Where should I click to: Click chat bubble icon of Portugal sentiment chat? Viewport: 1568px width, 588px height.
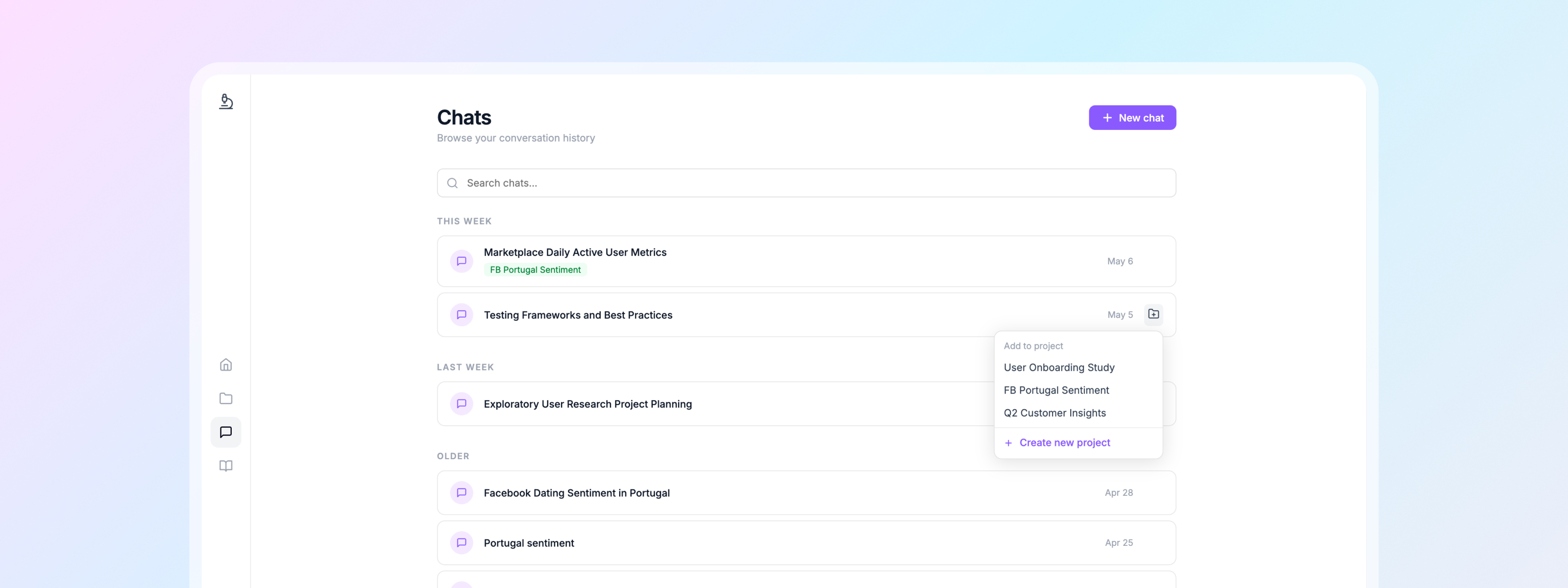coord(462,542)
